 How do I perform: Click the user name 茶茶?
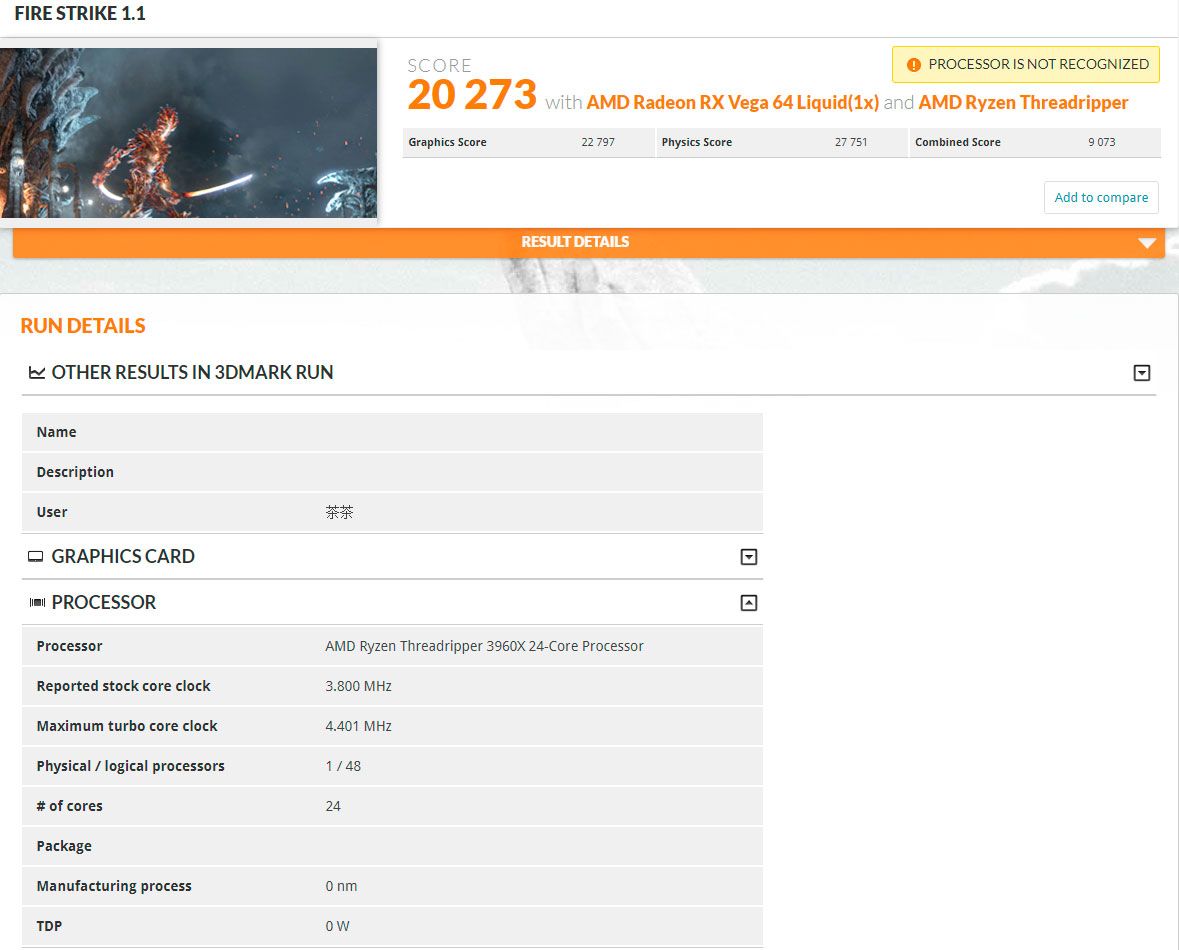(x=339, y=512)
